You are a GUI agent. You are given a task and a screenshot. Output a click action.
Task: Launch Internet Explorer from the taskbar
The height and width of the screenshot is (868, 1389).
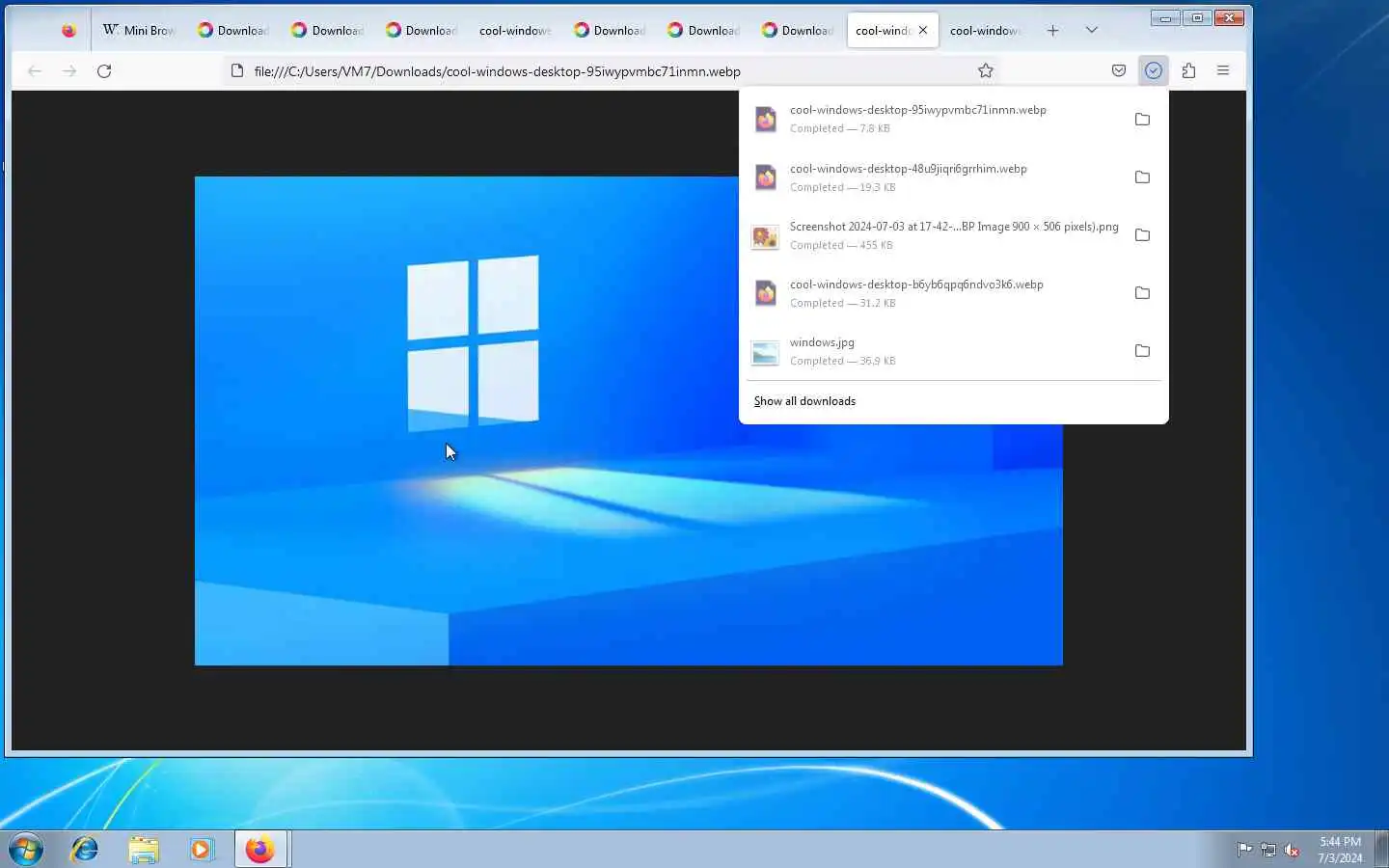point(85,850)
